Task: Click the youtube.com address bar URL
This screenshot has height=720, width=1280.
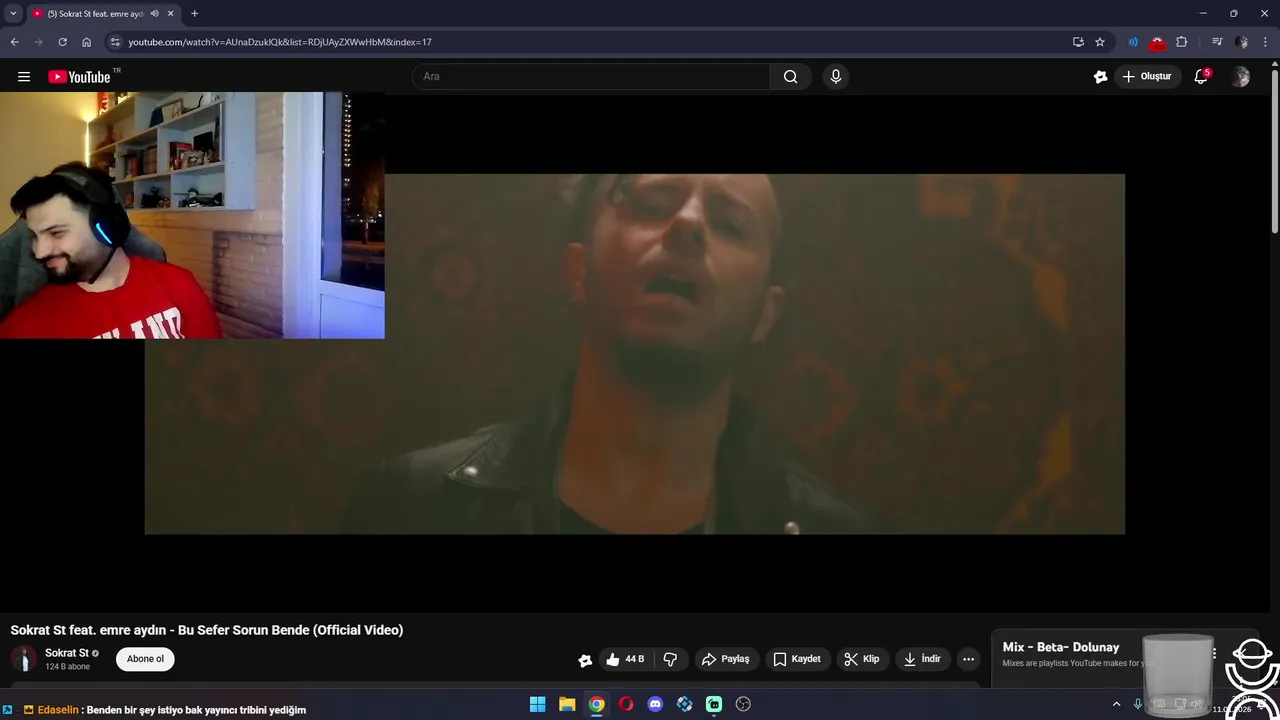Action: [280, 42]
